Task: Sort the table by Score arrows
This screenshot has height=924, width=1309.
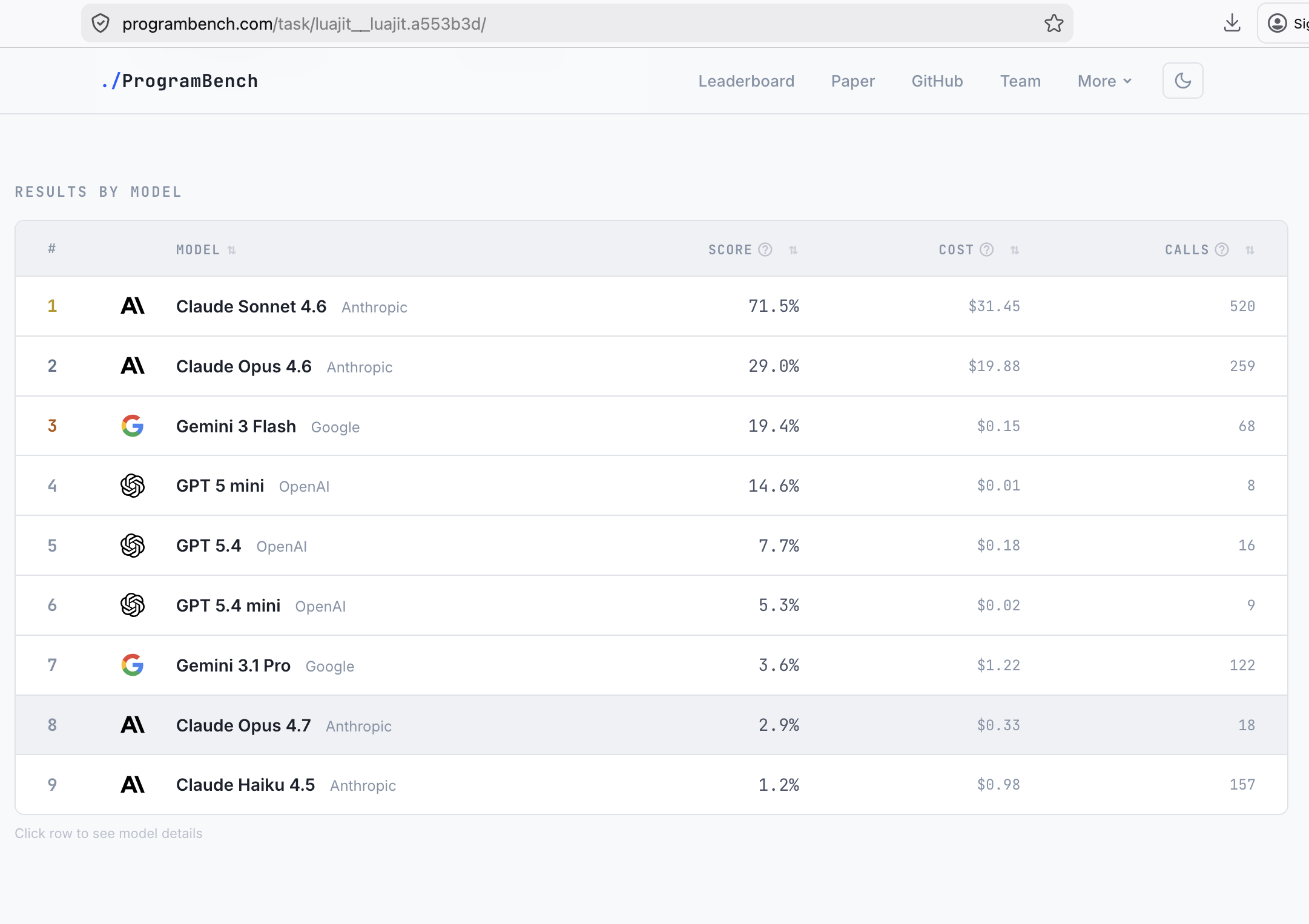Action: click(793, 250)
